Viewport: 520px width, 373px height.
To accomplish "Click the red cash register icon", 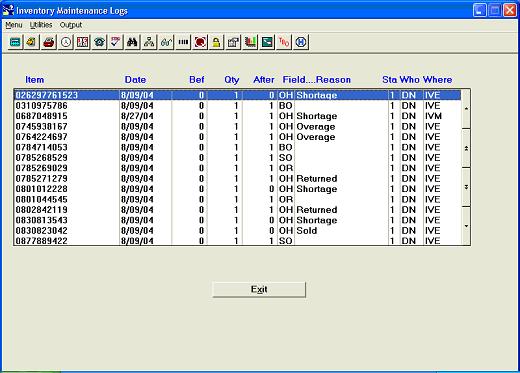I will click(49, 42).
